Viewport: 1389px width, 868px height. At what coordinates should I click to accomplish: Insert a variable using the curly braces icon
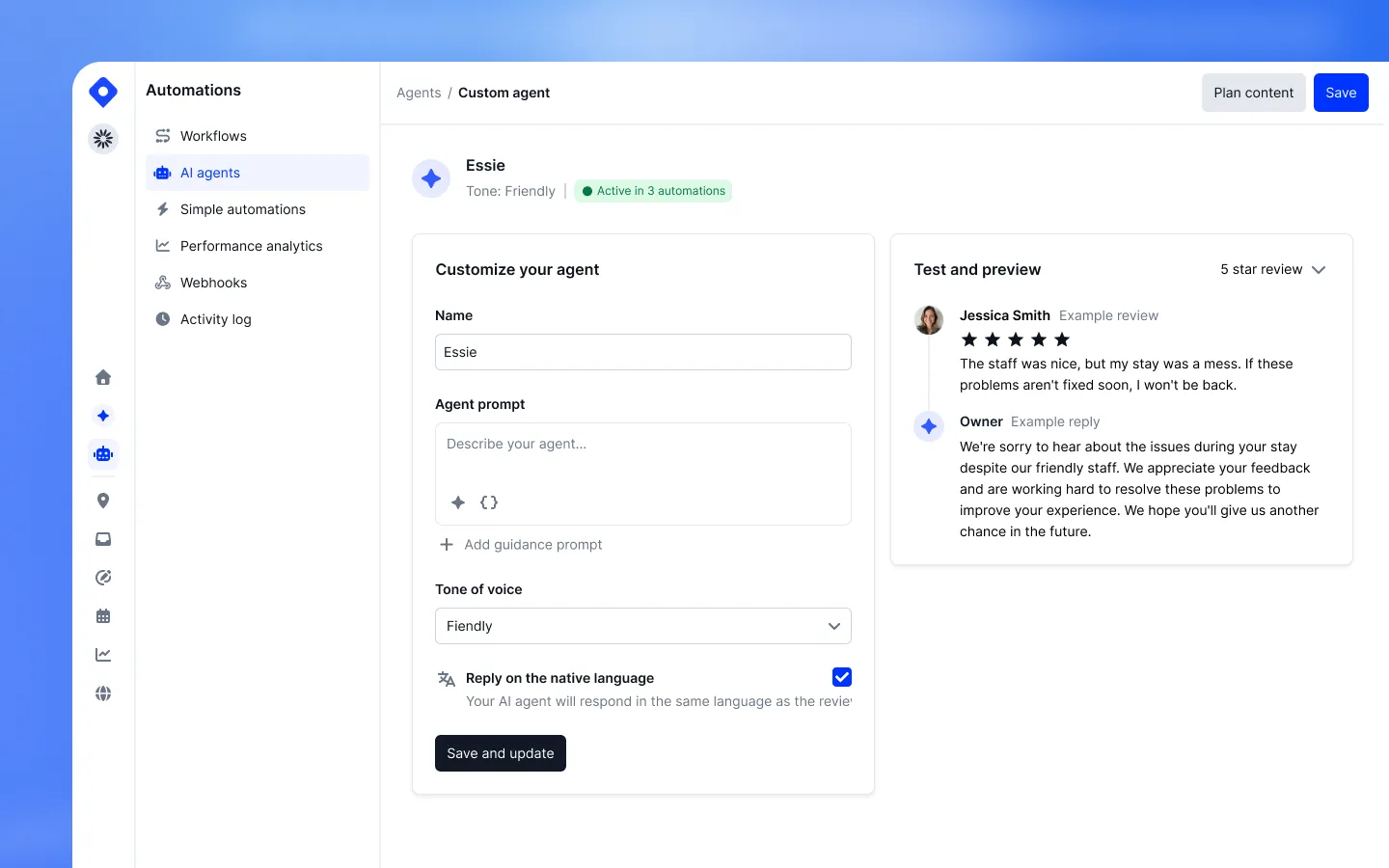(x=489, y=502)
